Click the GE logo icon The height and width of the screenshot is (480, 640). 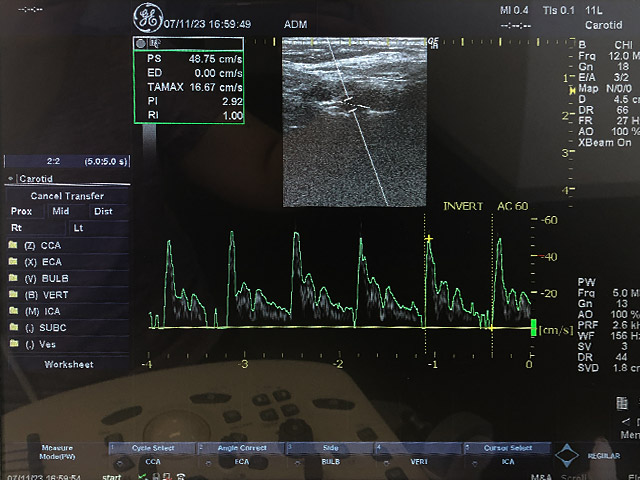click(146, 18)
